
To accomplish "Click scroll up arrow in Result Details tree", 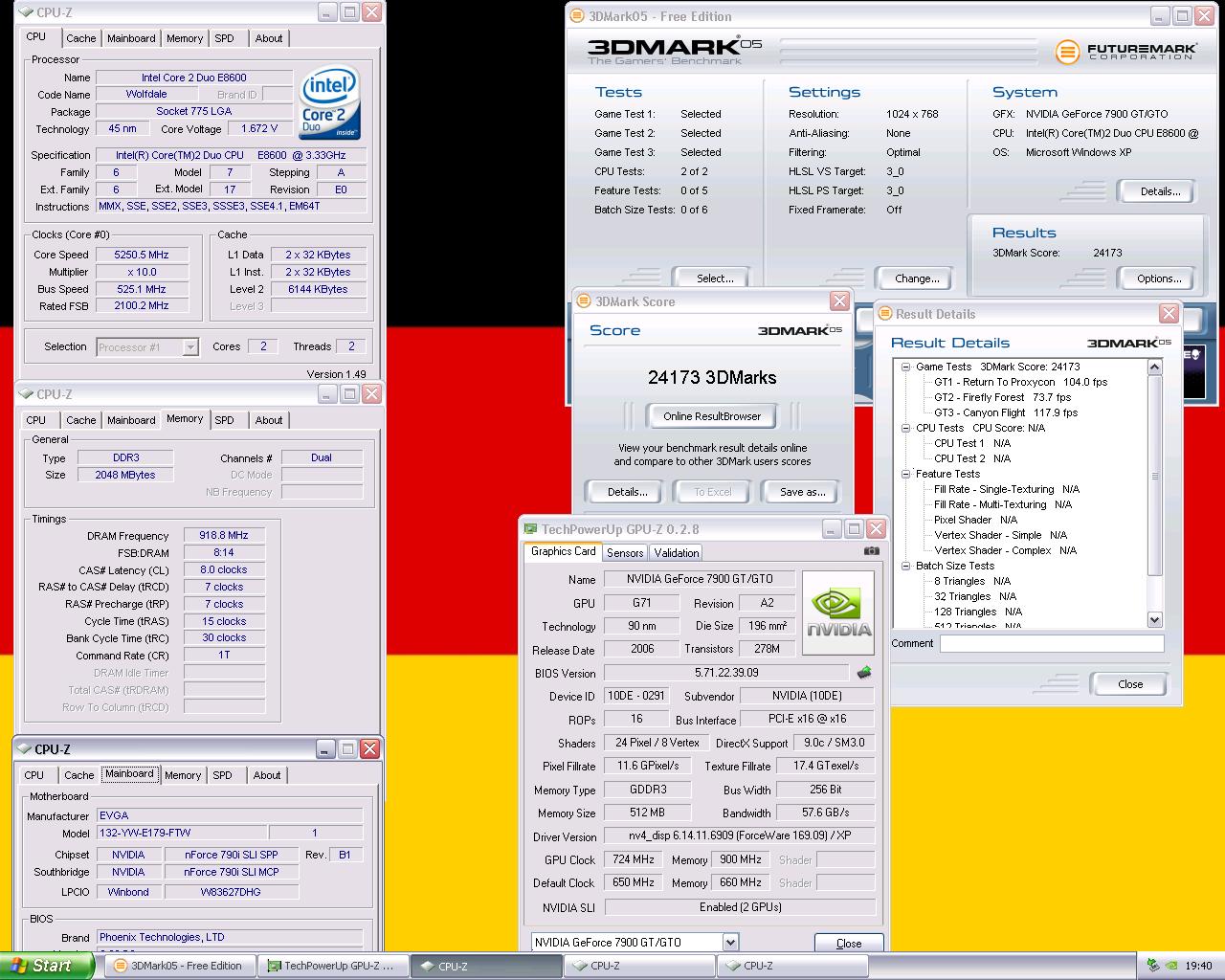I will pos(1154,367).
